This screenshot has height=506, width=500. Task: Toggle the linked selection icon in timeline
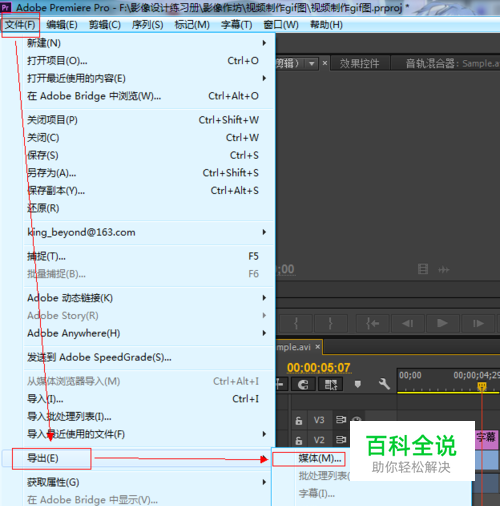(331, 385)
